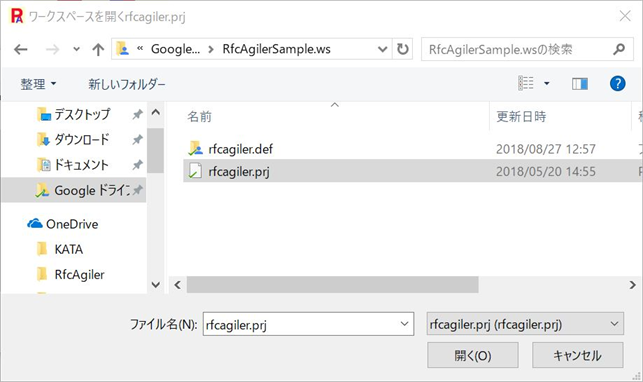Select デスクトップ in the navigation pane

tap(82, 114)
